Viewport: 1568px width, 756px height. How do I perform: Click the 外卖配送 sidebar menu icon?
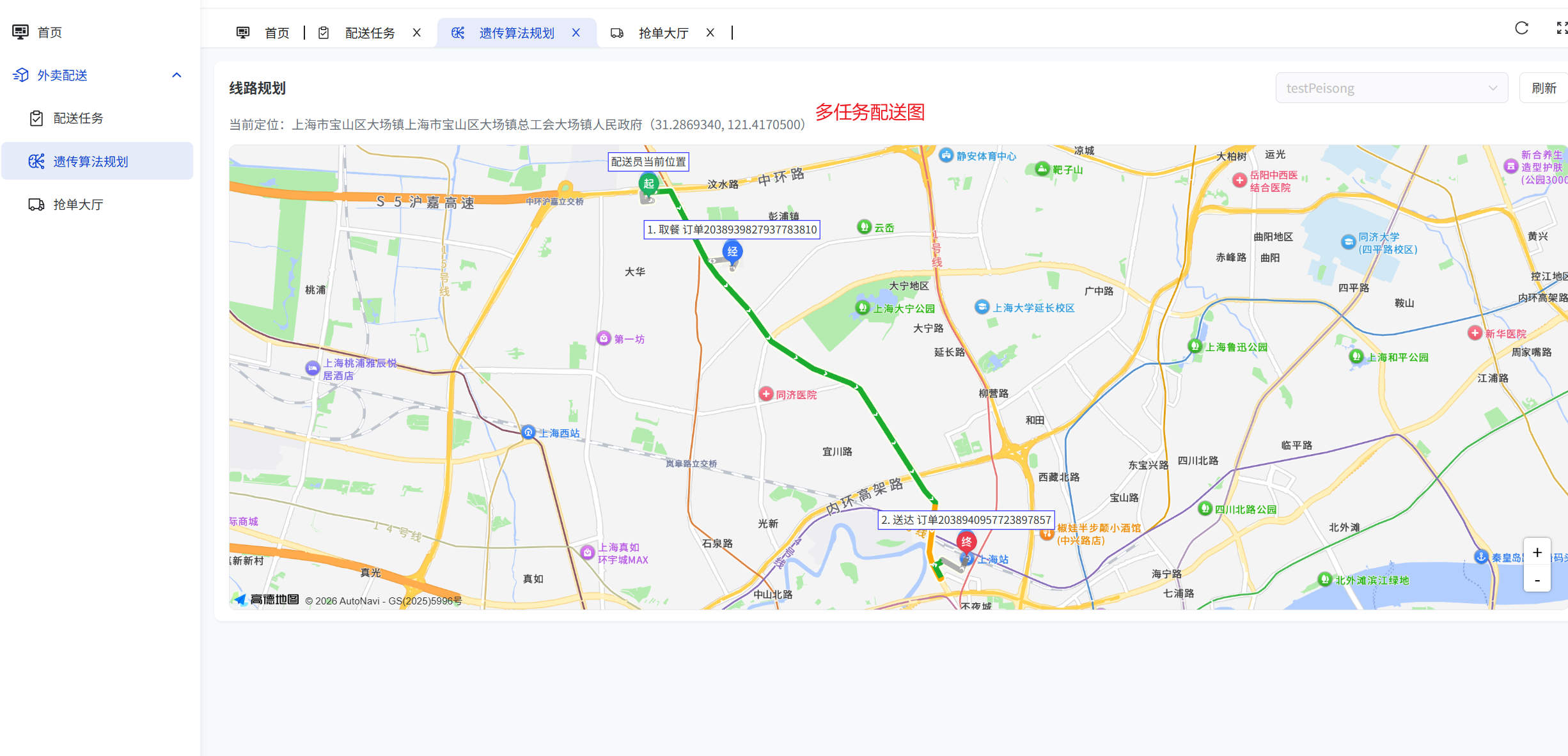[20, 75]
